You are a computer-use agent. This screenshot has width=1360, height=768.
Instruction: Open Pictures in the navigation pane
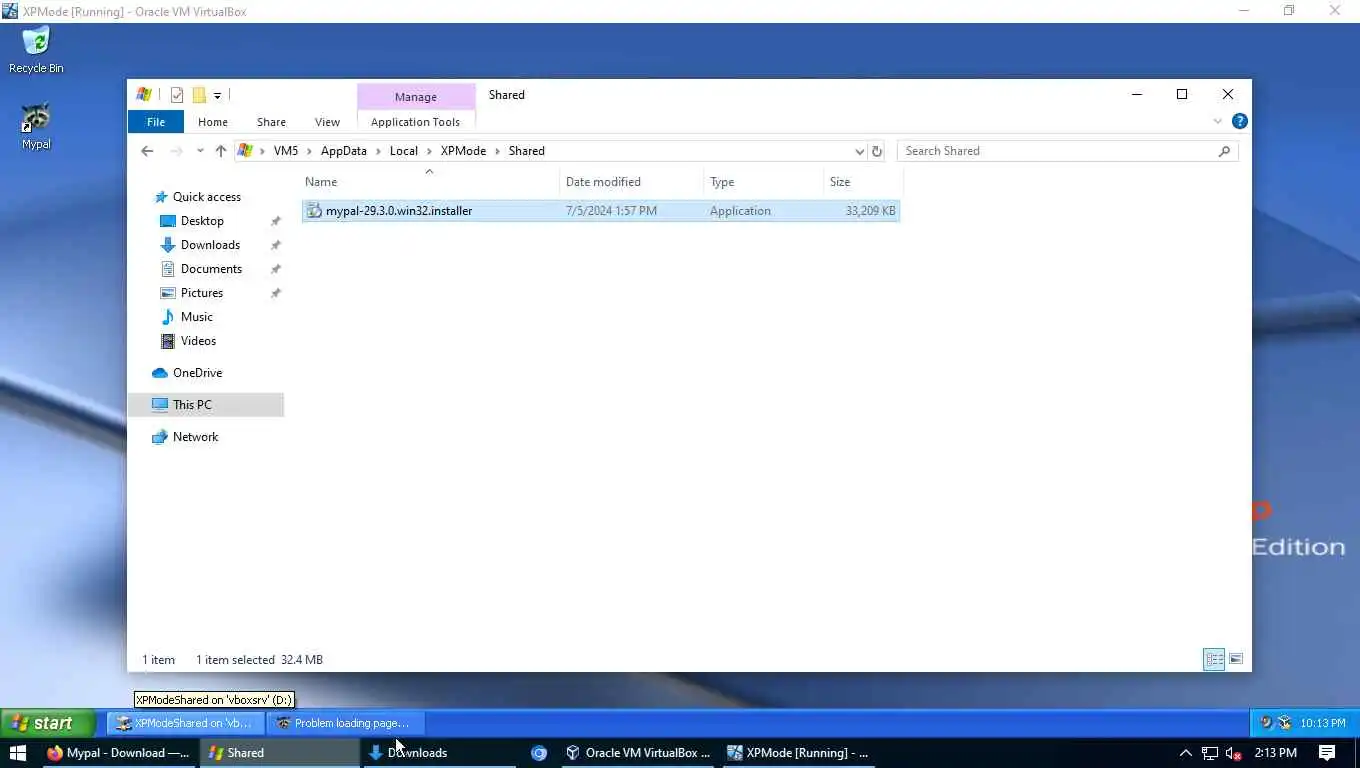tap(201, 293)
